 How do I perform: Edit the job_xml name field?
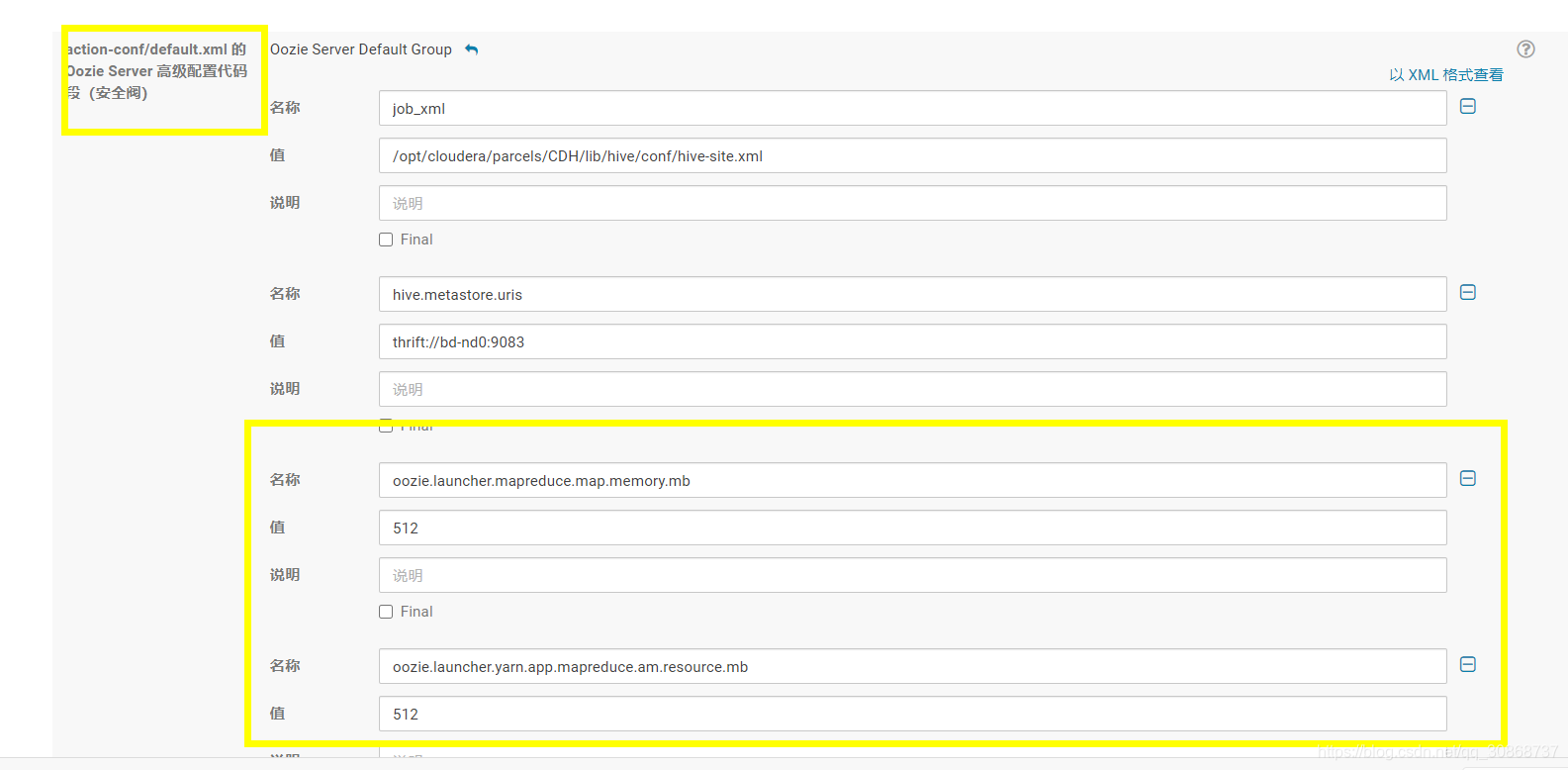click(x=912, y=108)
